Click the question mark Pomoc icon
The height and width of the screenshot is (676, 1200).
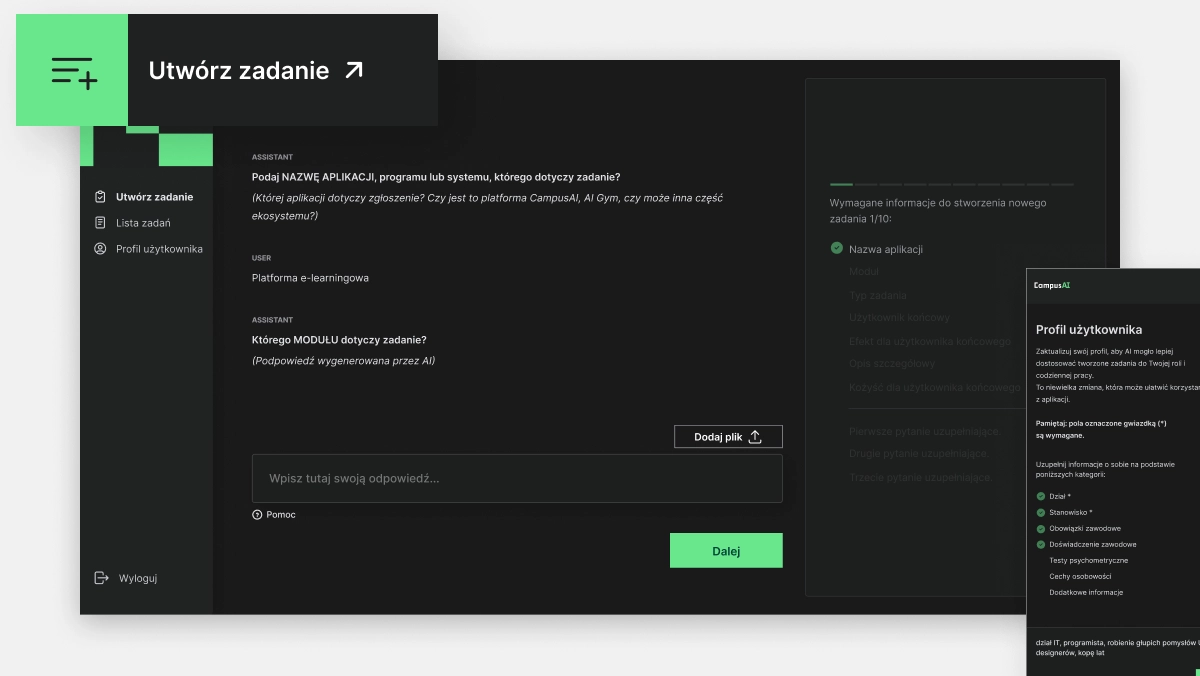click(257, 515)
